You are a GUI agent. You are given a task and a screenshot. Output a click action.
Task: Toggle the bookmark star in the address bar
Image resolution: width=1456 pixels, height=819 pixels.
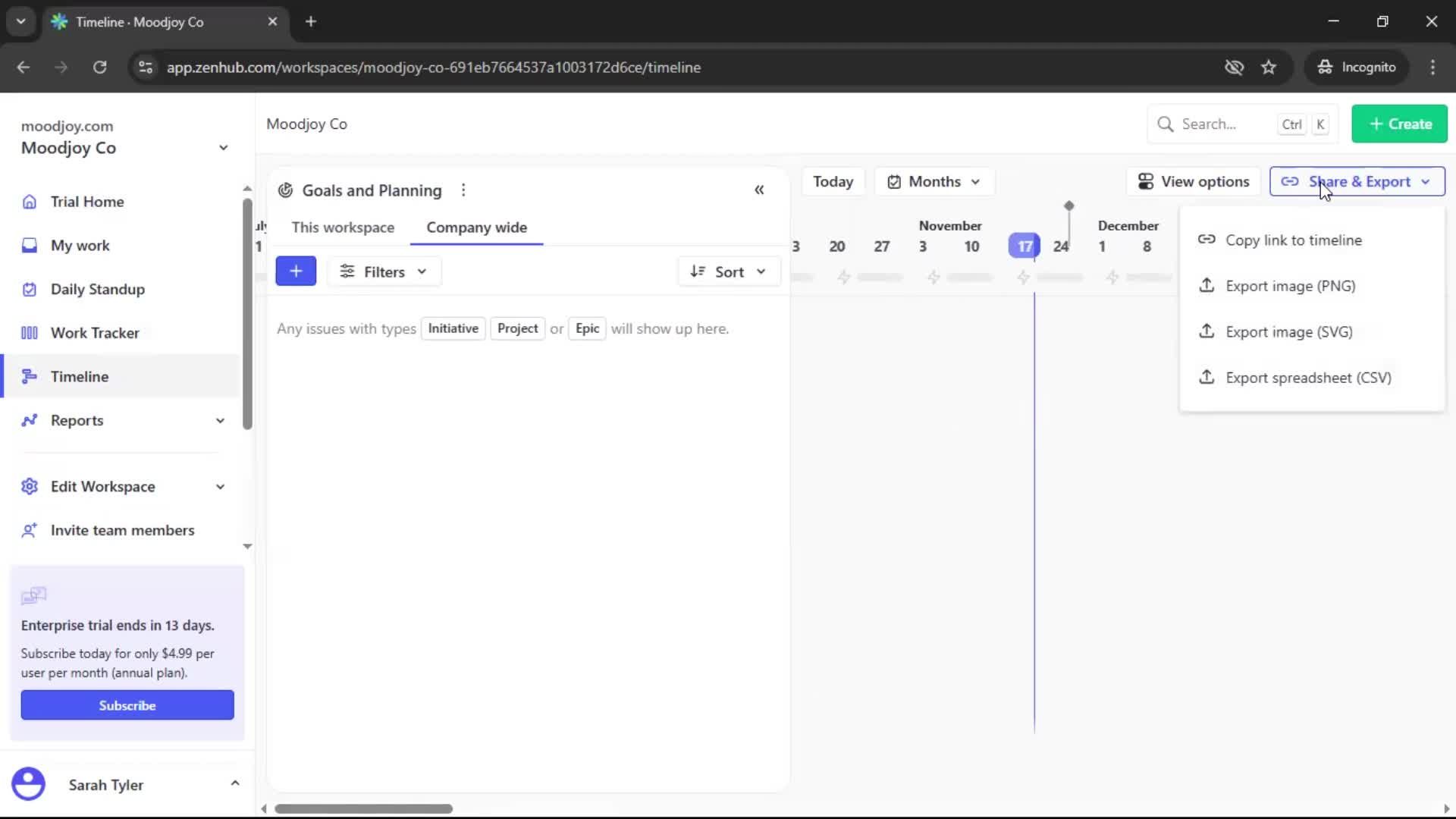(x=1269, y=67)
